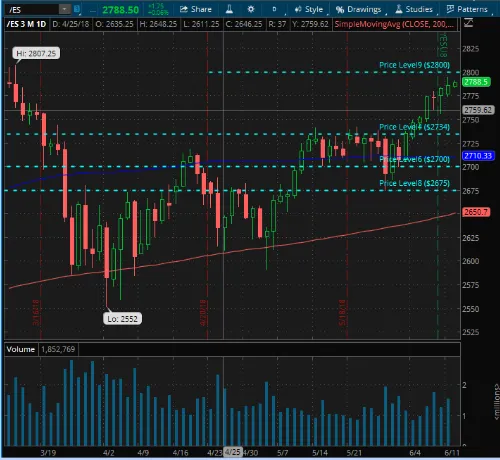Open the Patterns menu
500x460 pixels.
pos(467,9)
